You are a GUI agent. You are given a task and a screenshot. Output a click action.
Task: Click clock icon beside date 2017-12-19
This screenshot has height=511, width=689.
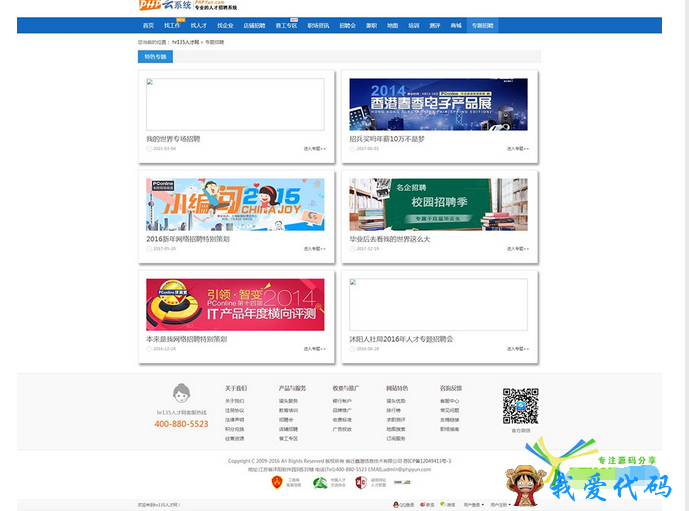click(352, 249)
